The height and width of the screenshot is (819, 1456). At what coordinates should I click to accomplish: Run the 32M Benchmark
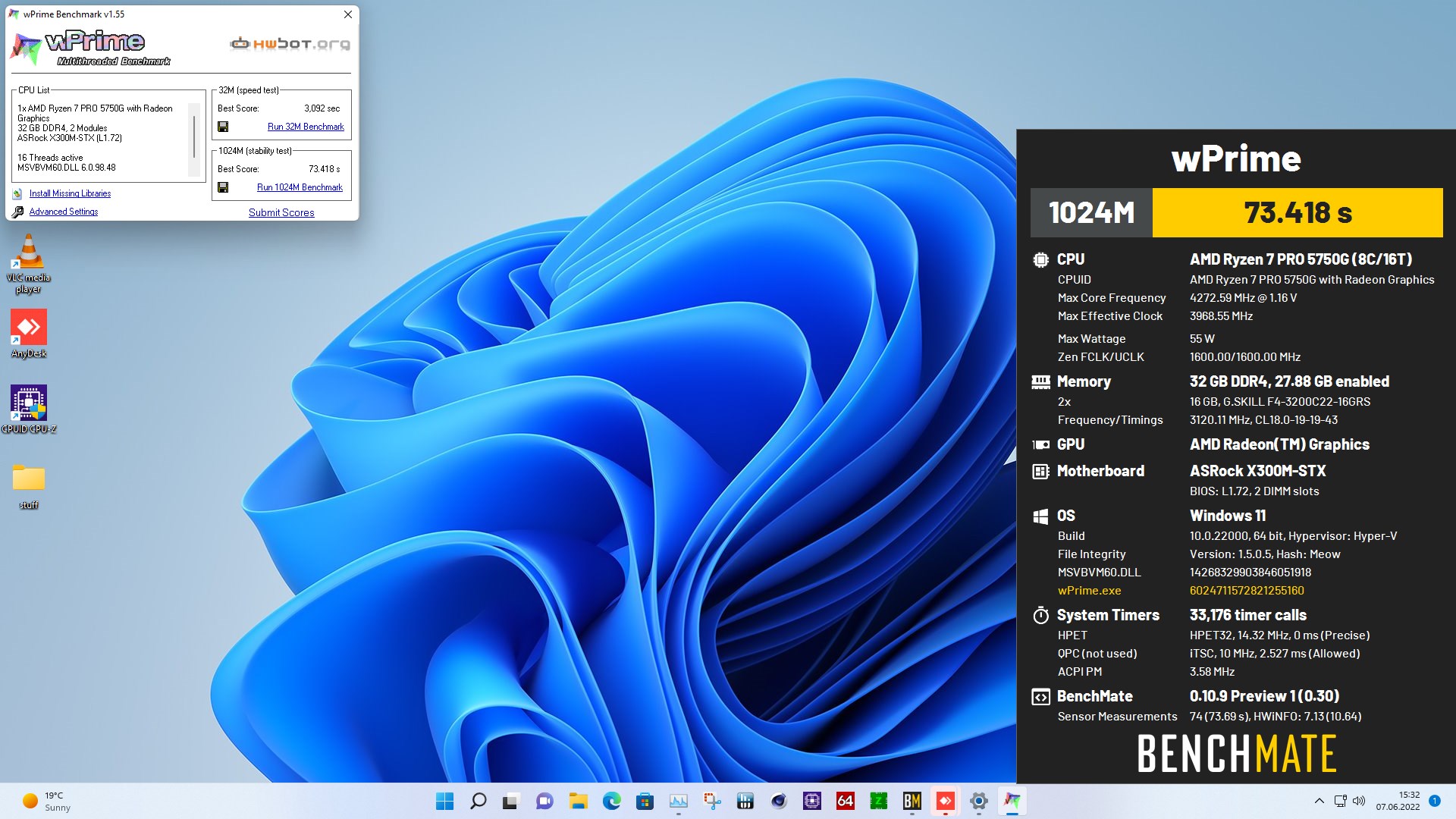[x=306, y=127]
